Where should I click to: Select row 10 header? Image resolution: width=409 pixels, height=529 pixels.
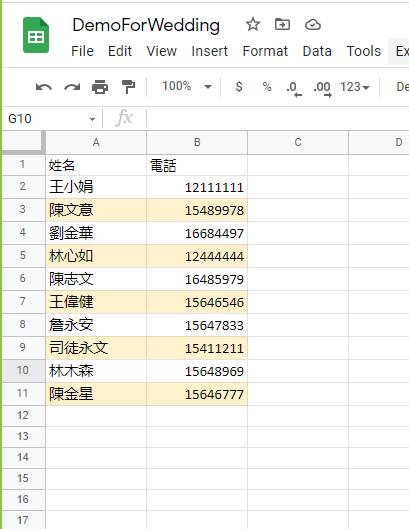[x=24, y=370]
